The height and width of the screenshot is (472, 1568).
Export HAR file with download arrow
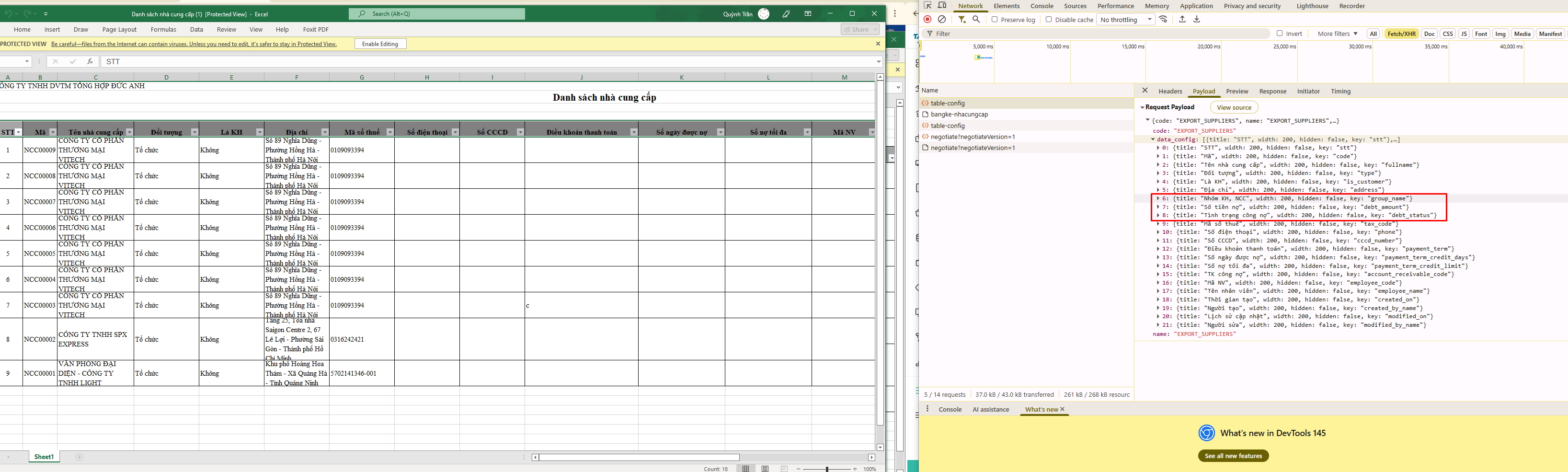pos(1197,20)
